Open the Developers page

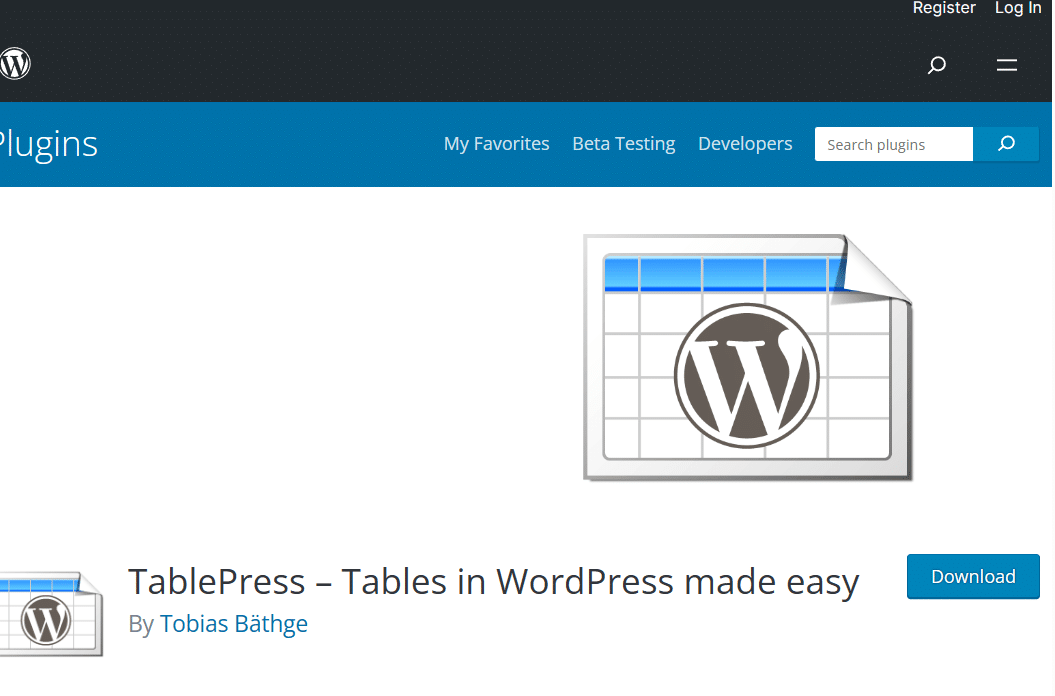click(745, 143)
